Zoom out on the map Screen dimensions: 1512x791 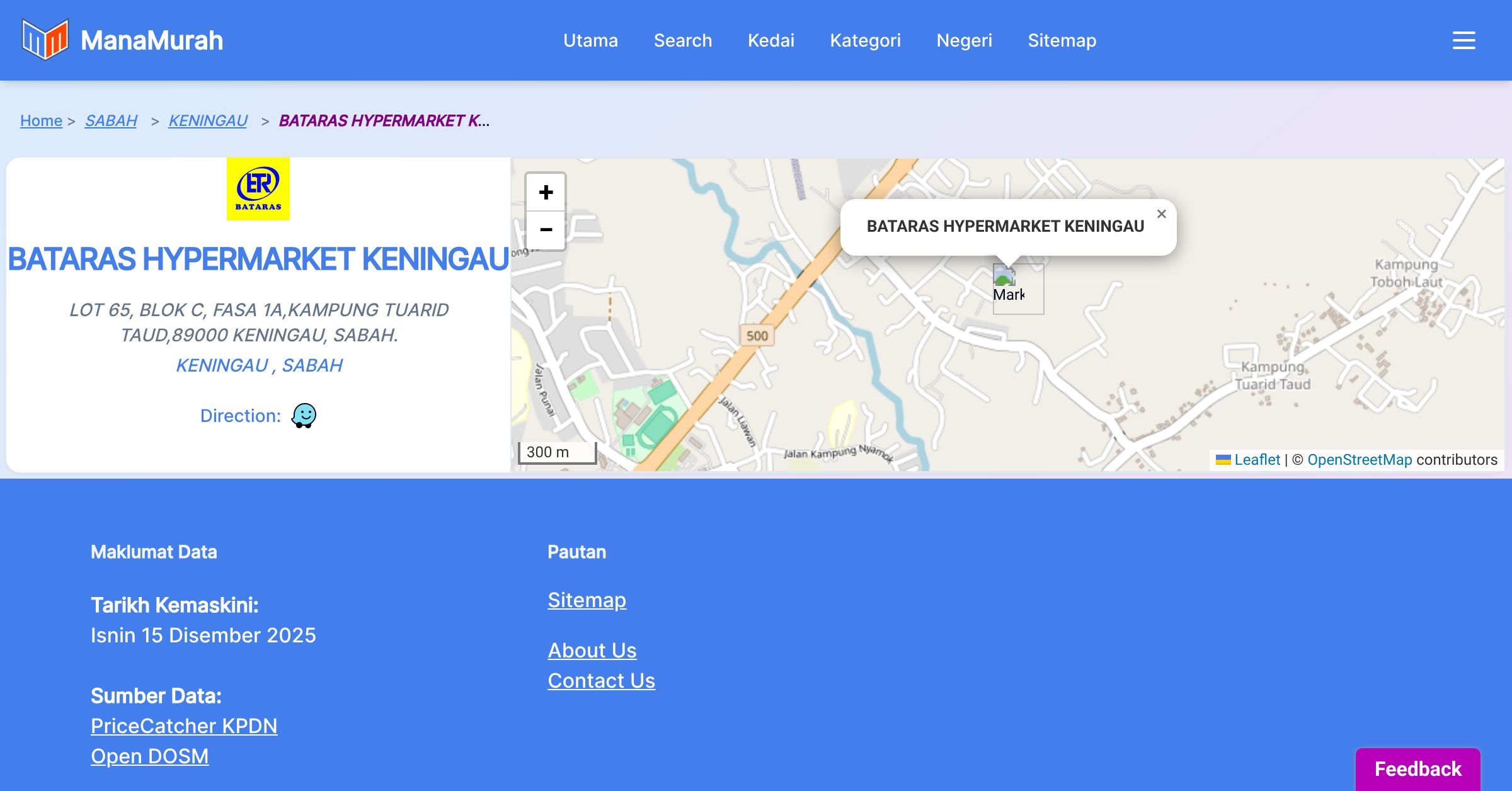pyautogui.click(x=546, y=230)
